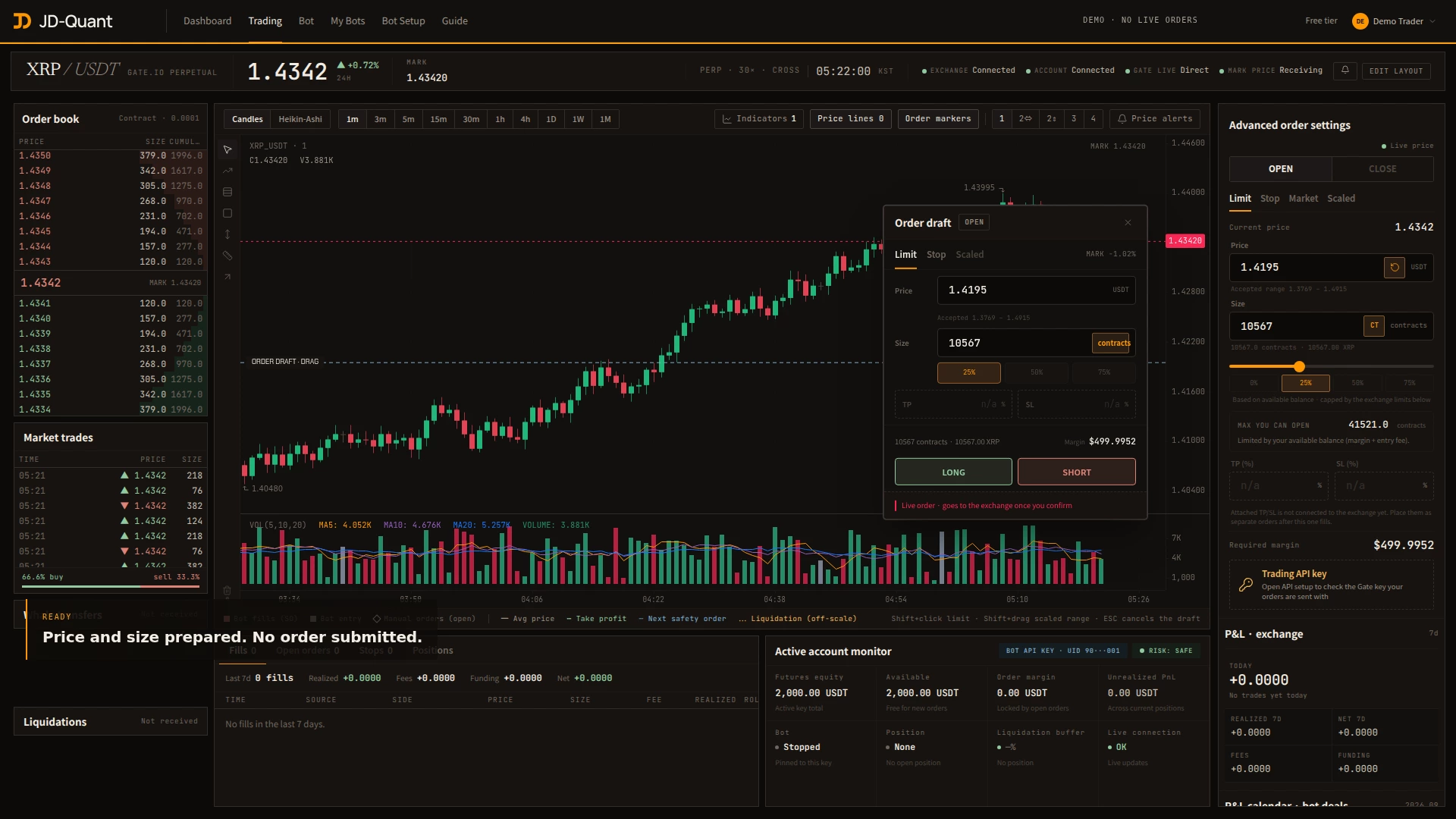The width and height of the screenshot is (1456, 819).
Task: Select the trend line drawing tool
Action: point(227,171)
